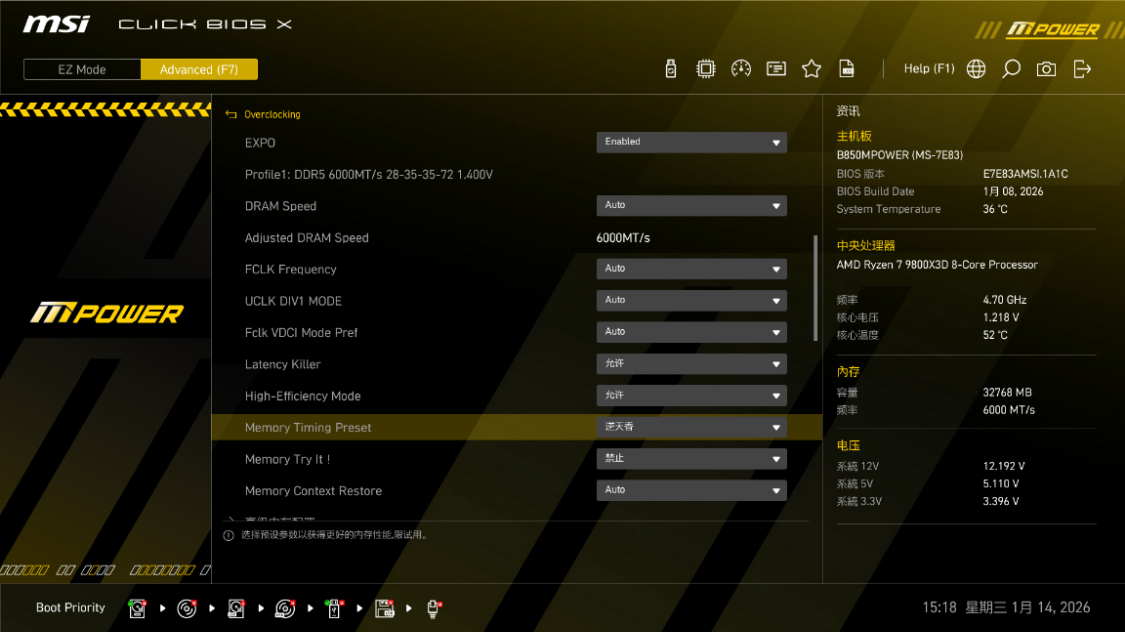Click the 15:18 clock in bottom bar

coord(939,608)
